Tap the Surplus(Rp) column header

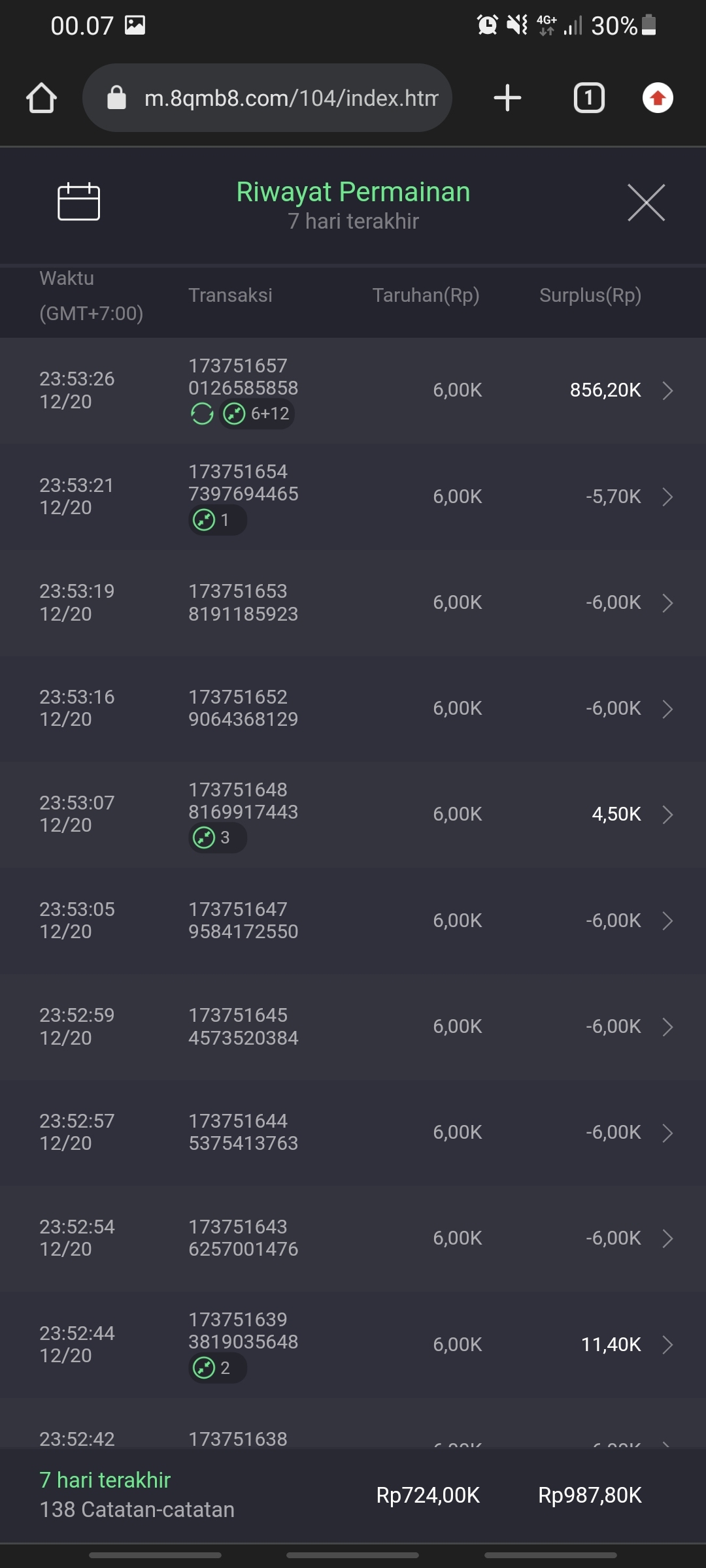pyautogui.click(x=590, y=295)
